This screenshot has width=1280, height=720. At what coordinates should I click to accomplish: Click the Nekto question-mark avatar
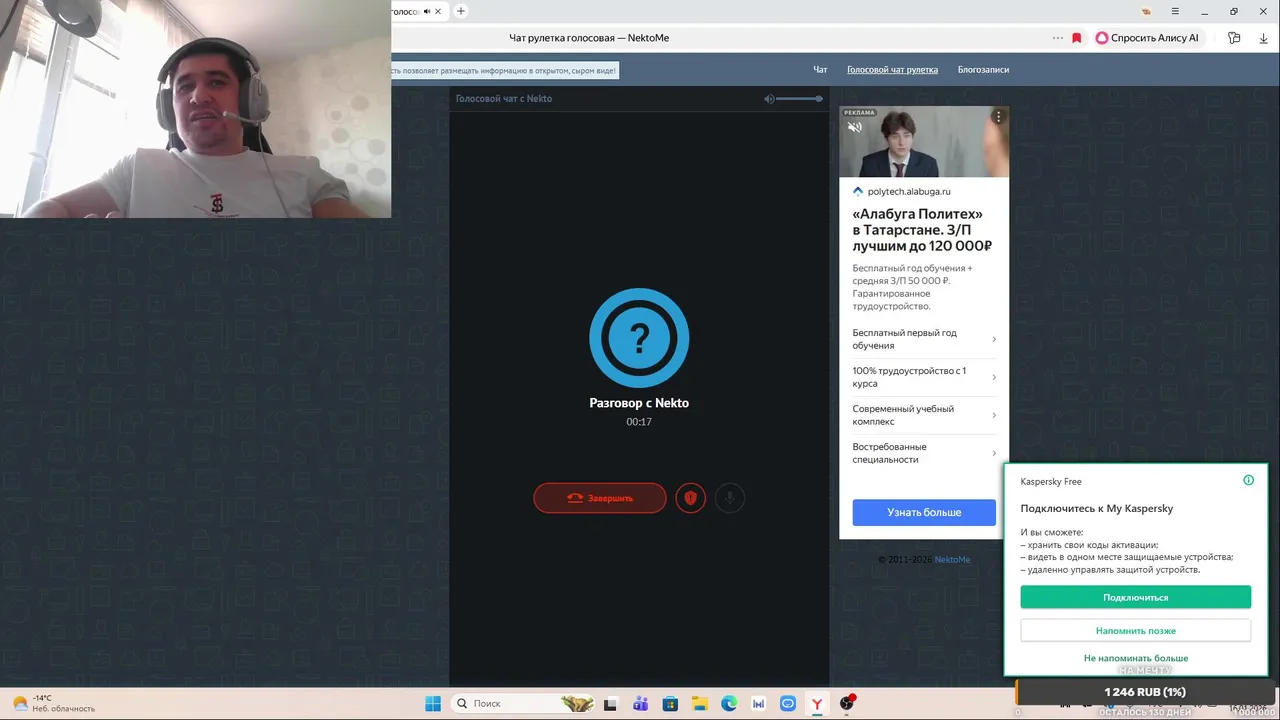pos(639,338)
